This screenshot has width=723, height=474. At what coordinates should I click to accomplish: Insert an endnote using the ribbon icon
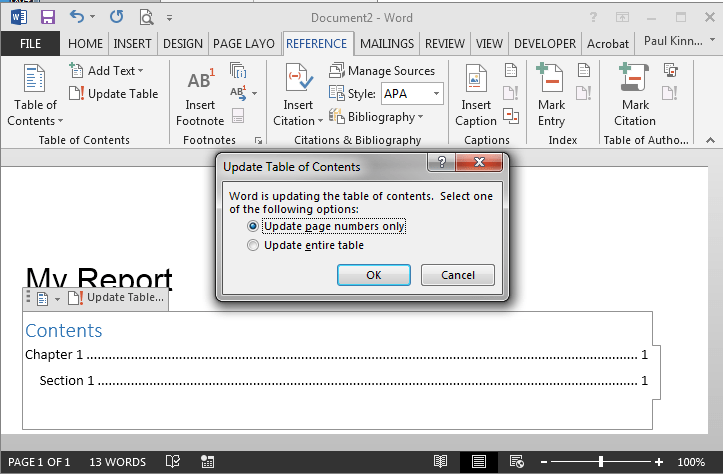tap(238, 71)
